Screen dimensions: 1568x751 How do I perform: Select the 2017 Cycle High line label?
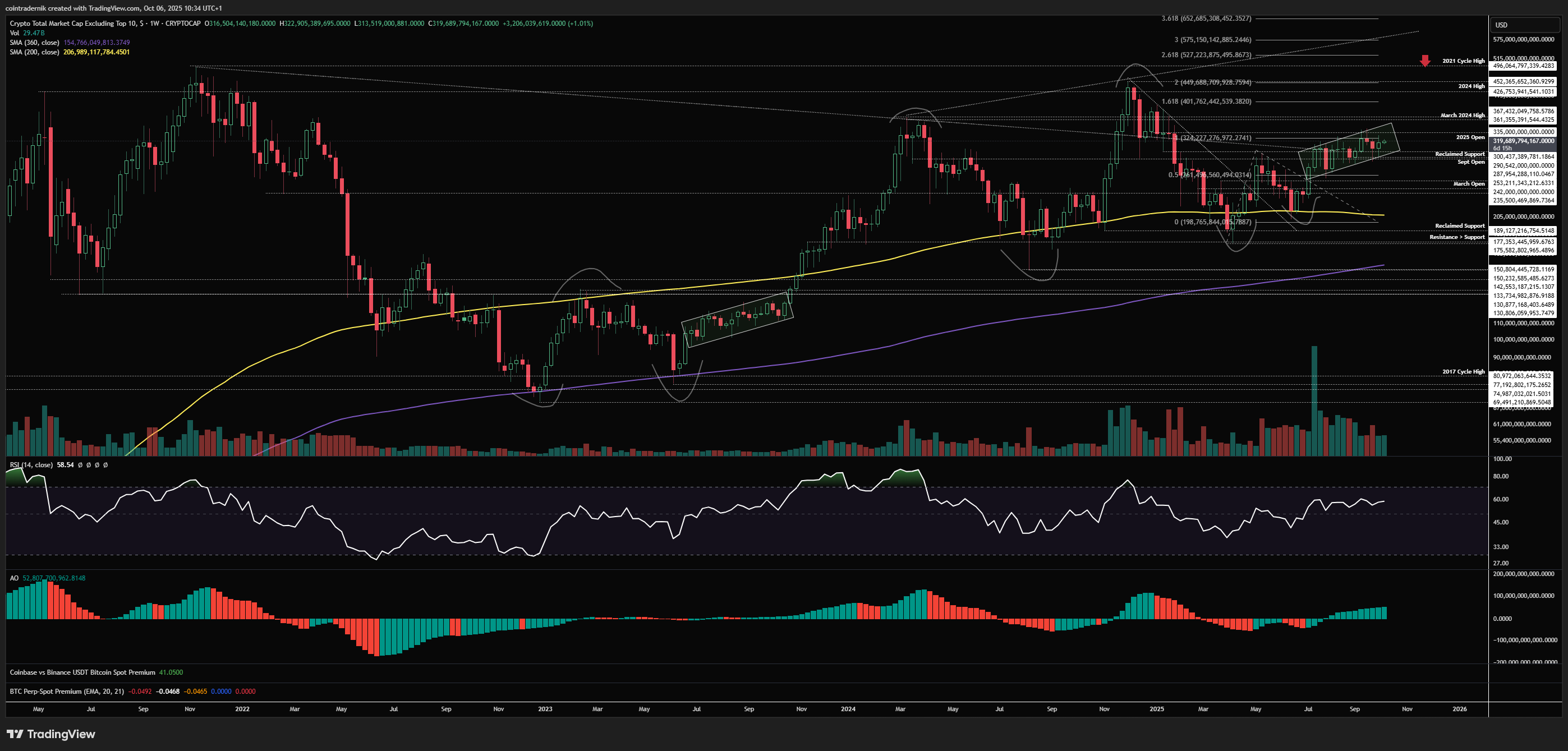click(x=1463, y=372)
